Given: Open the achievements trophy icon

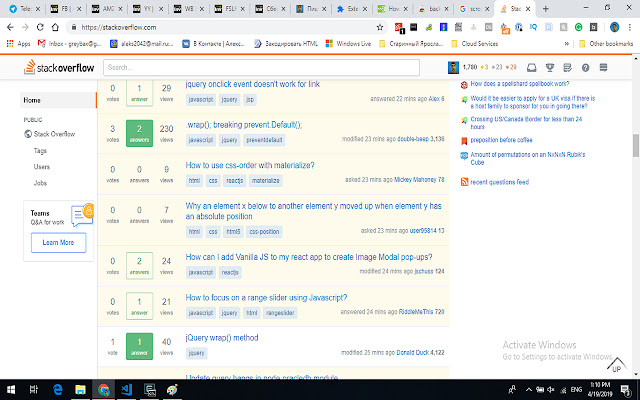Looking at the screenshot, I should pyautogui.click(x=550, y=67).
